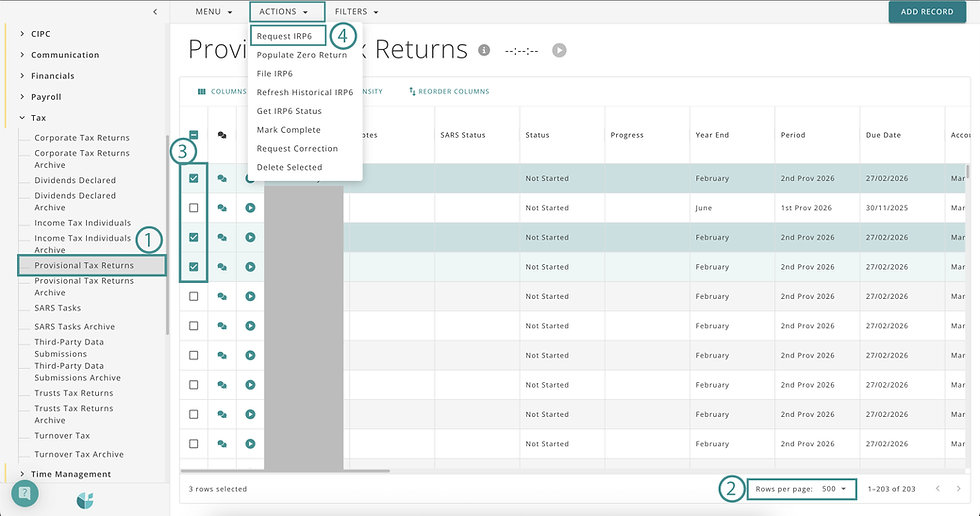980x516 pixels.
Task: Go to the previous page arrow
Action: 938,489
